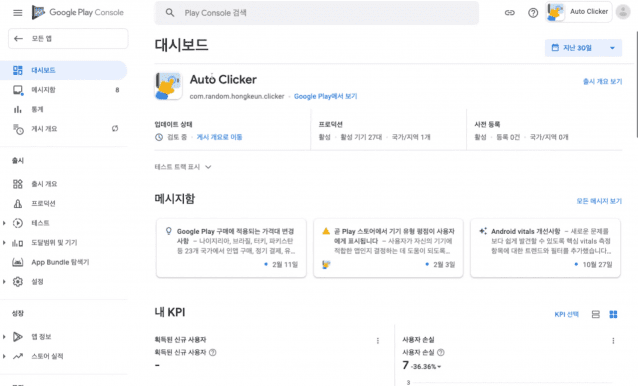Open the hamburger navigation menu
The width and height of the screenshot is (638, 386).
coord(17,13)
